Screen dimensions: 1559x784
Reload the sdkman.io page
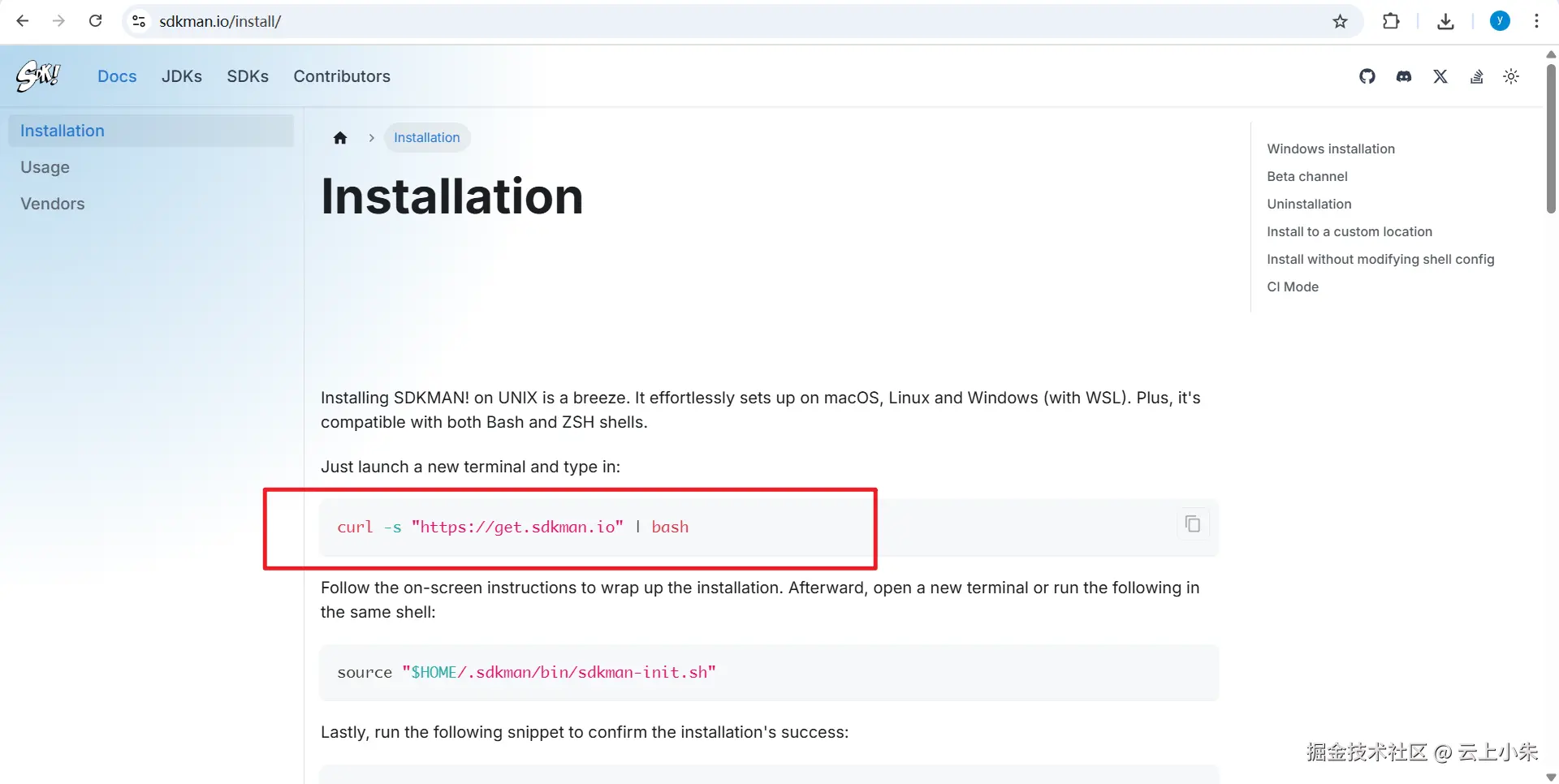[95, 21]
